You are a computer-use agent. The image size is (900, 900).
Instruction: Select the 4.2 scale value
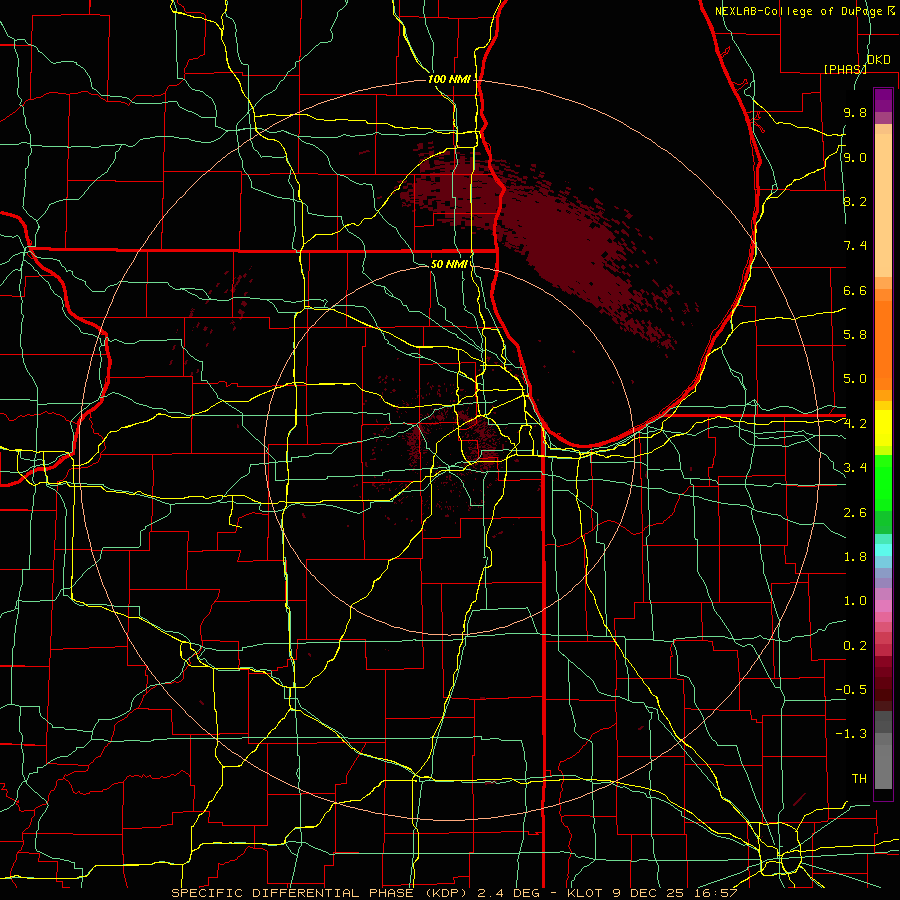855,424
